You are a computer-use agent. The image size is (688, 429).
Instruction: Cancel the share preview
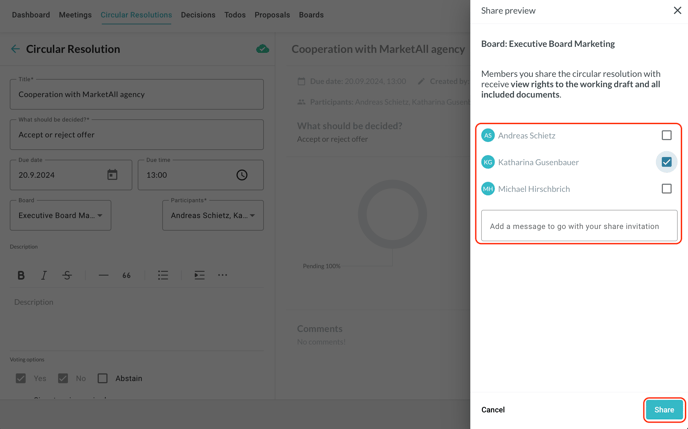[493, 409]
